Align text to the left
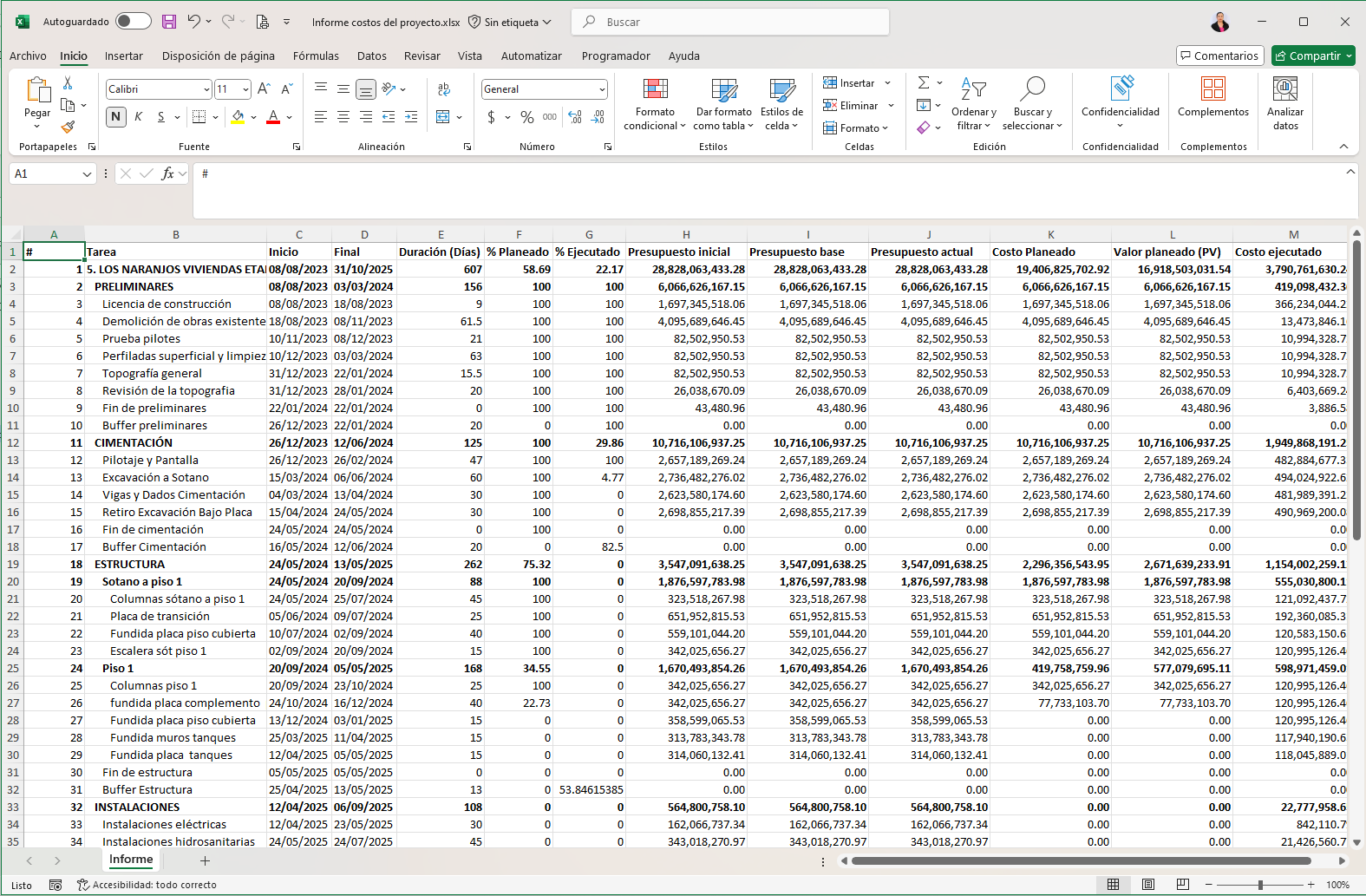The image size is (1366, 896). [321, 116]
